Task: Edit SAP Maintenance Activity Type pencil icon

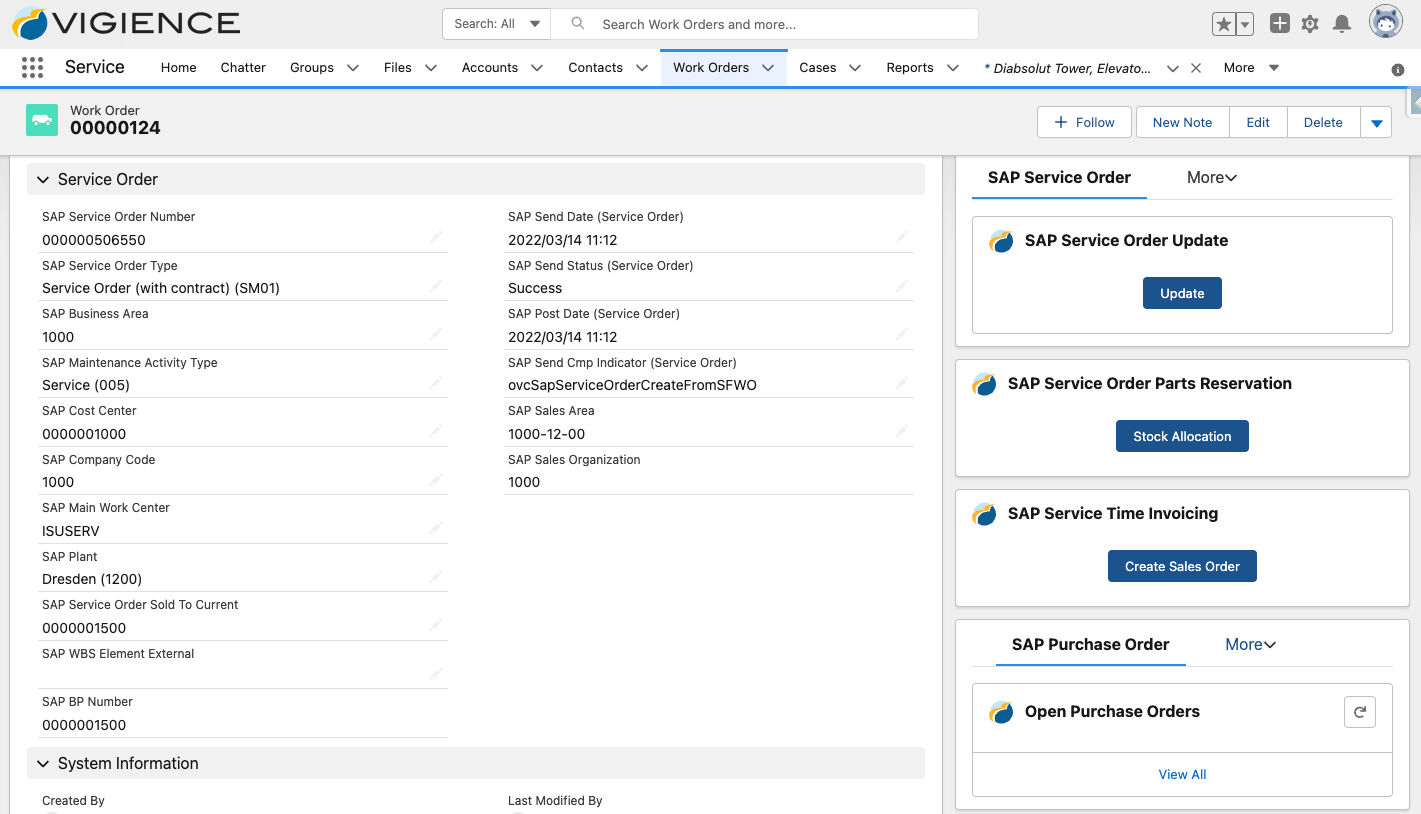Action: [x=436, y=383]
